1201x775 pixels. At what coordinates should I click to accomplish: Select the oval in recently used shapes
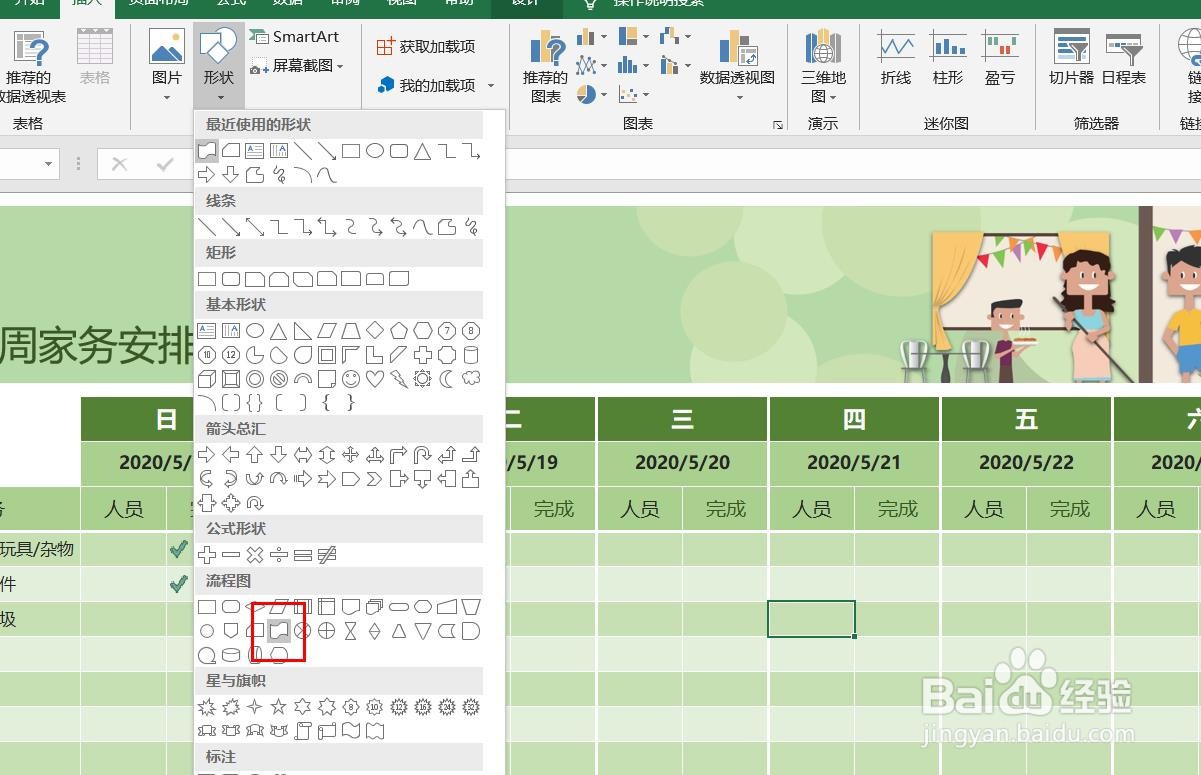coord(375,151)
